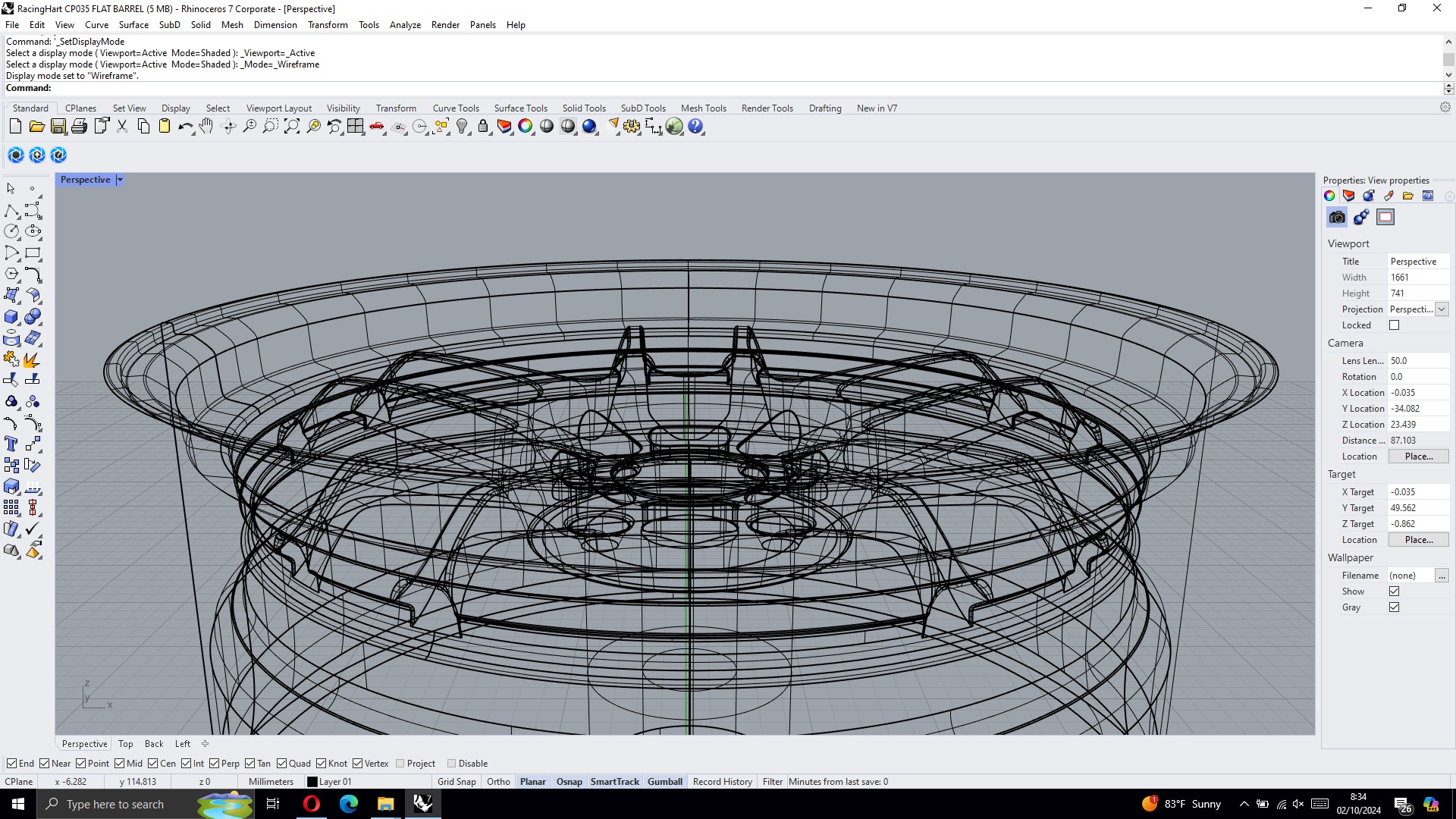This screenshot has height=819, width=1456.
Task: Click the Help question mark icon
Action: tap(695, 127)
